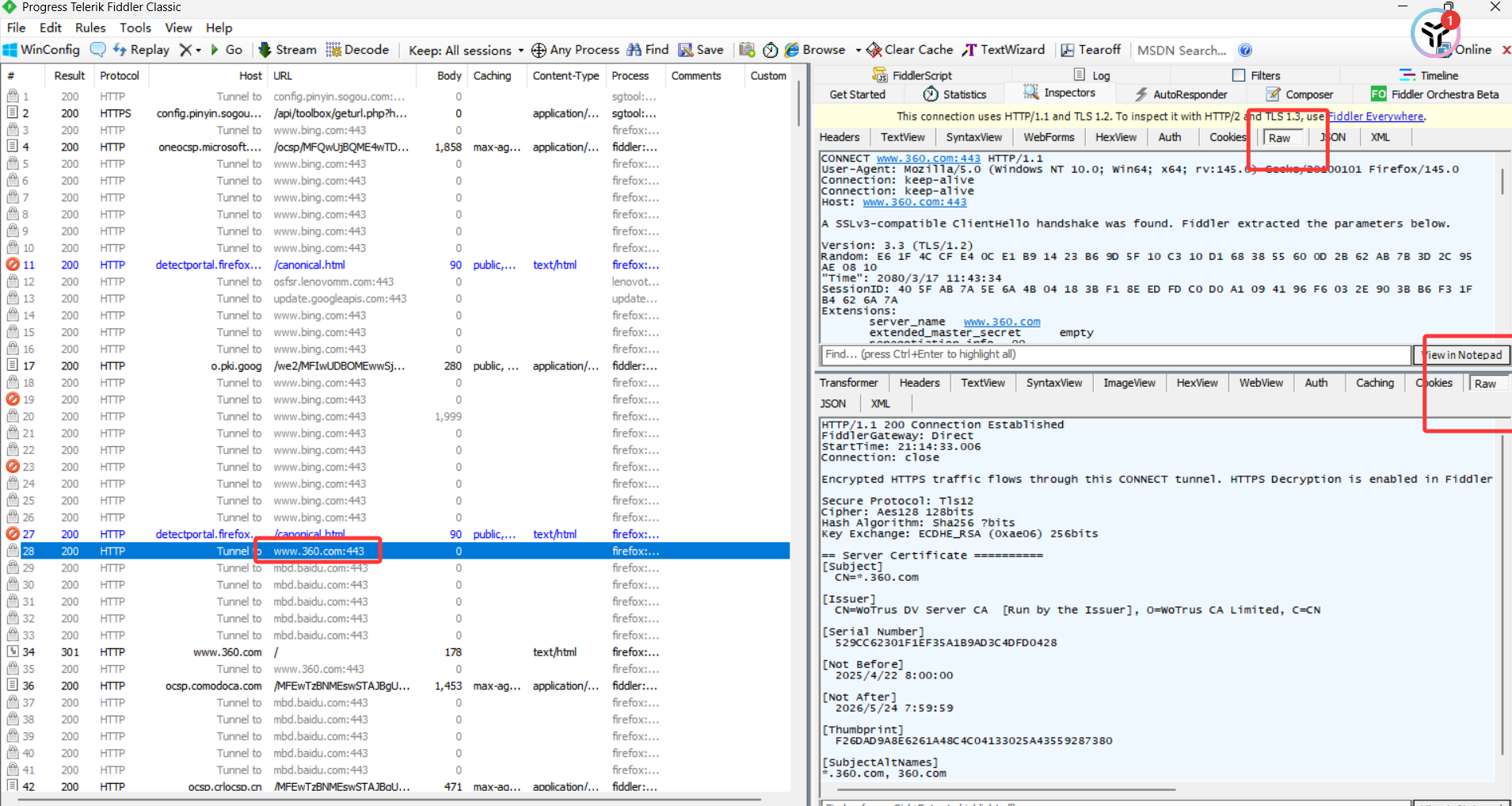This screenshot has width=1512, height=806.
Task: Select request inspector WebForms tab
Action: click(x=1049, y=137)
